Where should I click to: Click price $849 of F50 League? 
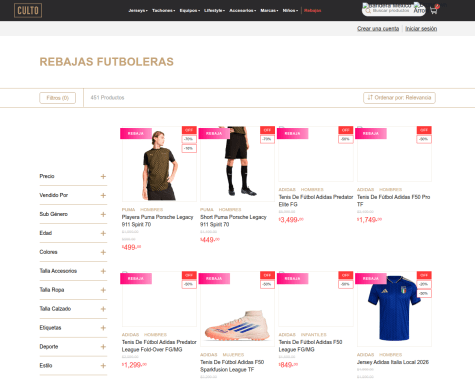coord(288,365)
